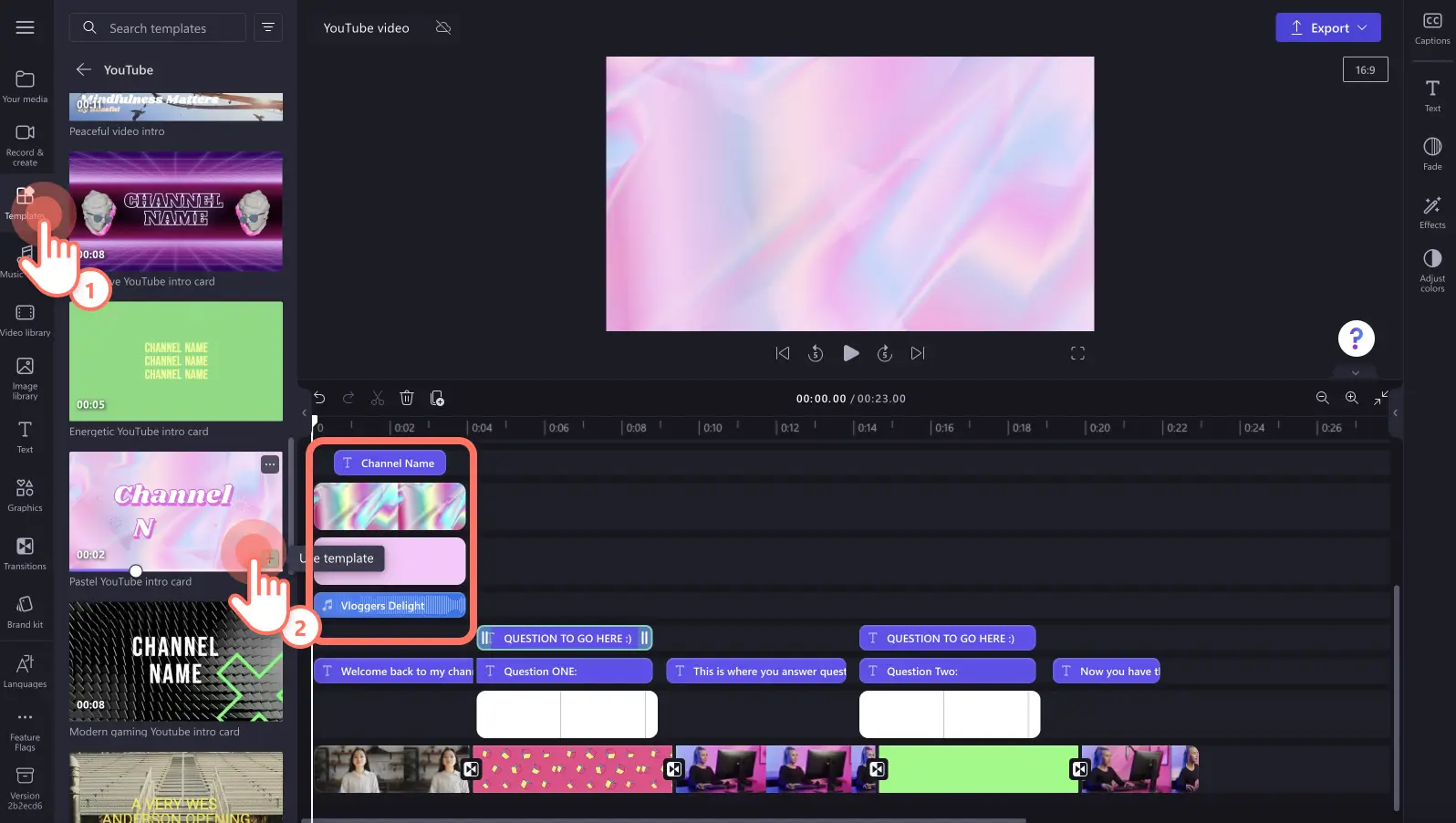Viewport: 1456px width, 823px height.
Task: Open the Text sidebar panel
Action: pos(25,437)
